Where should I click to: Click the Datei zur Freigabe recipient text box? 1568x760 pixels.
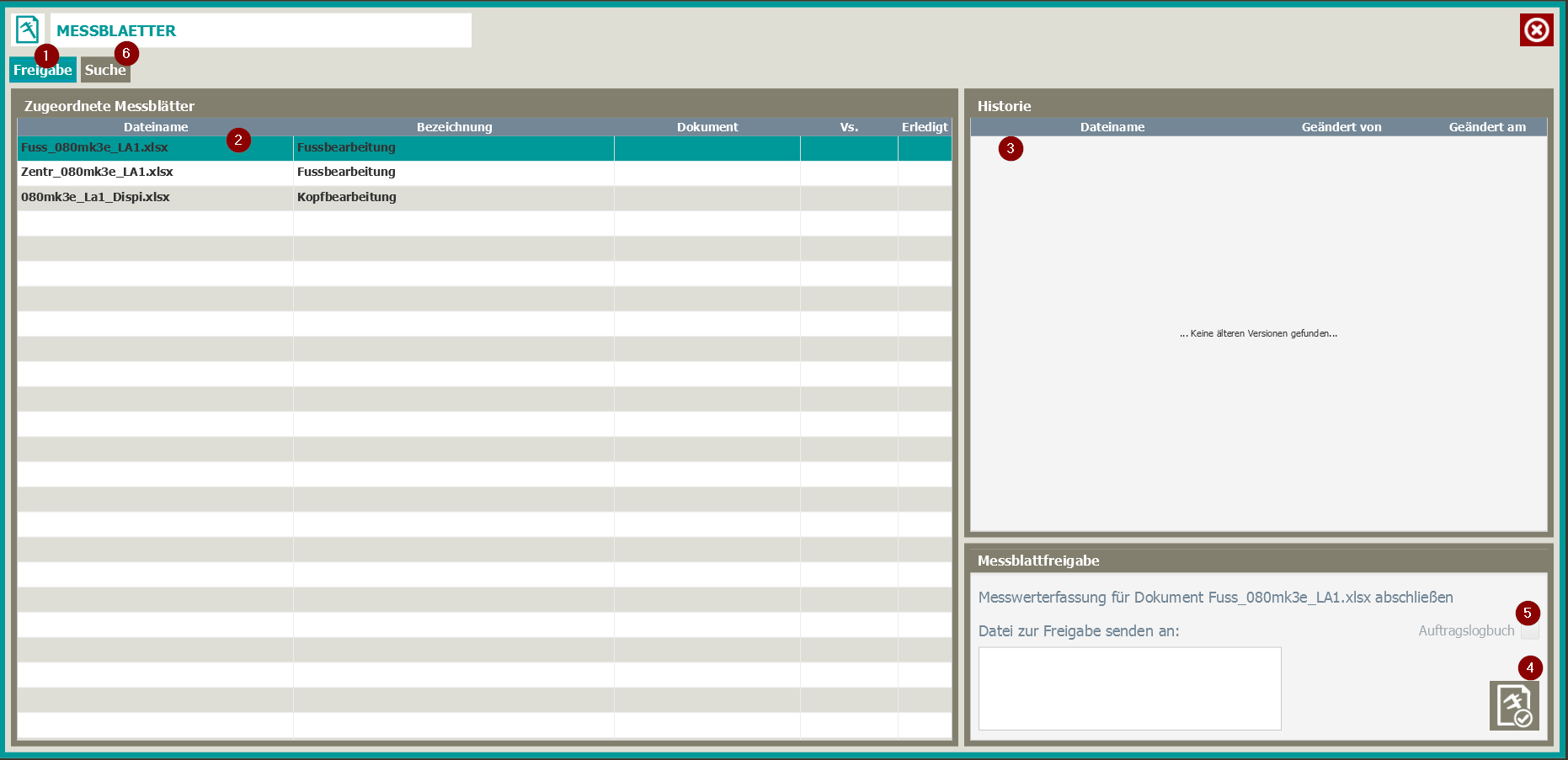[1129, 688]
